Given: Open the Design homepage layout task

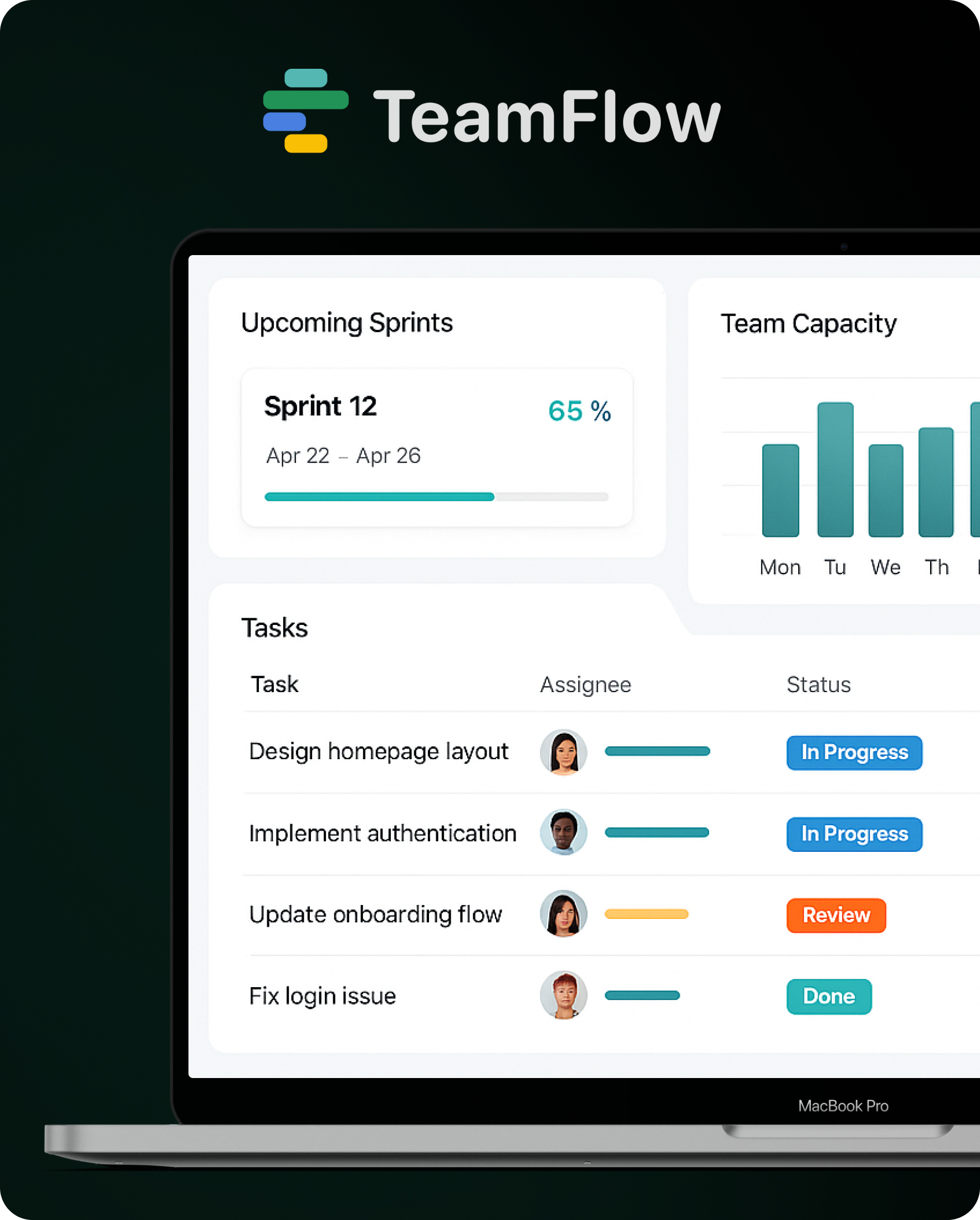Looking at the screenshot, I should click(x=379, y=751).
